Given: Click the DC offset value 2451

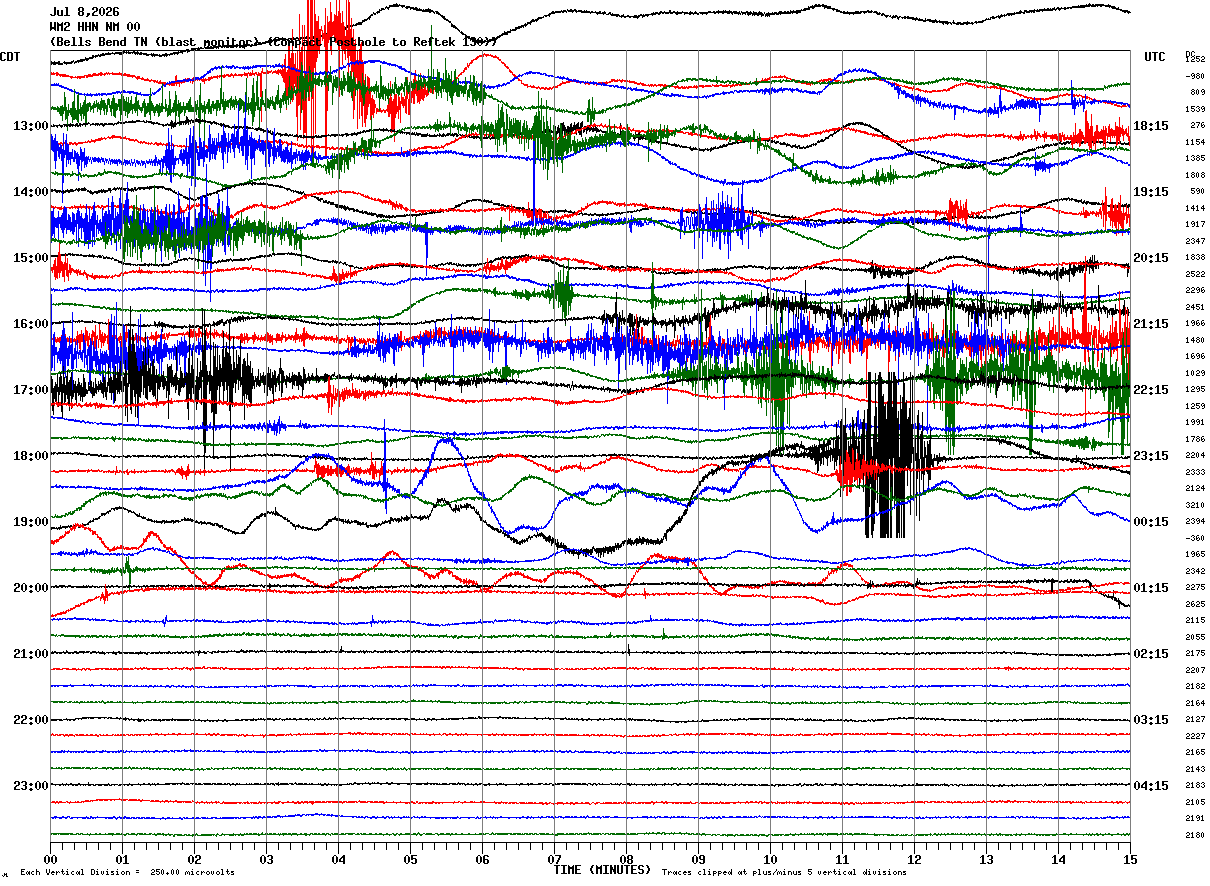Looking at the screenshot, I should tap(1195, 307).
